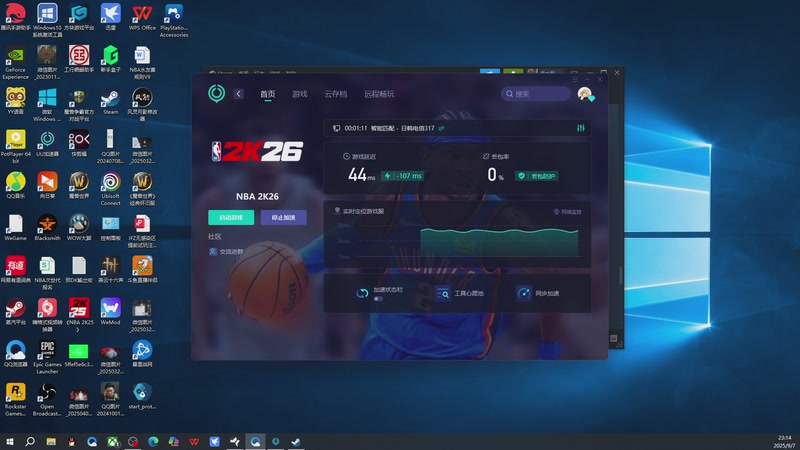Open GeForce Experience desktop icon
Viewport: 800px width, 450px height.
pyautogui.click(x=15, y=62)
